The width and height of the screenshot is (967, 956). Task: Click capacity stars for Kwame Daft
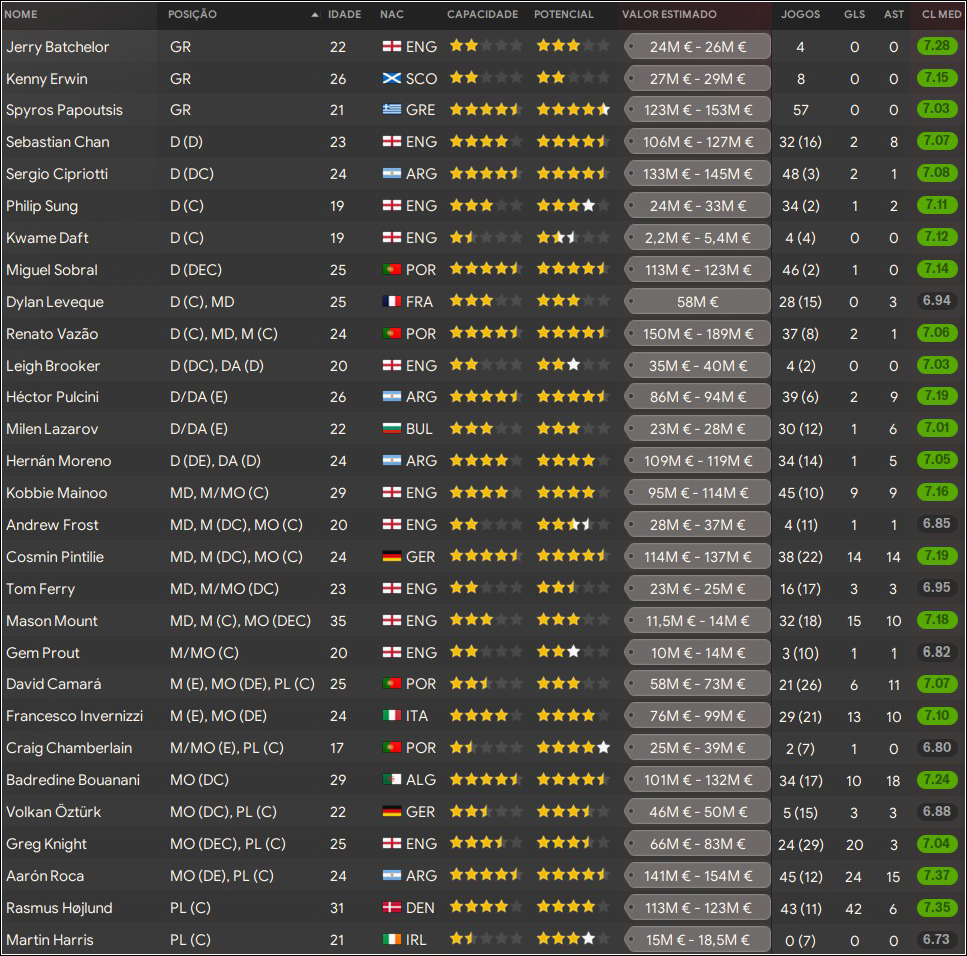[486, 237]
